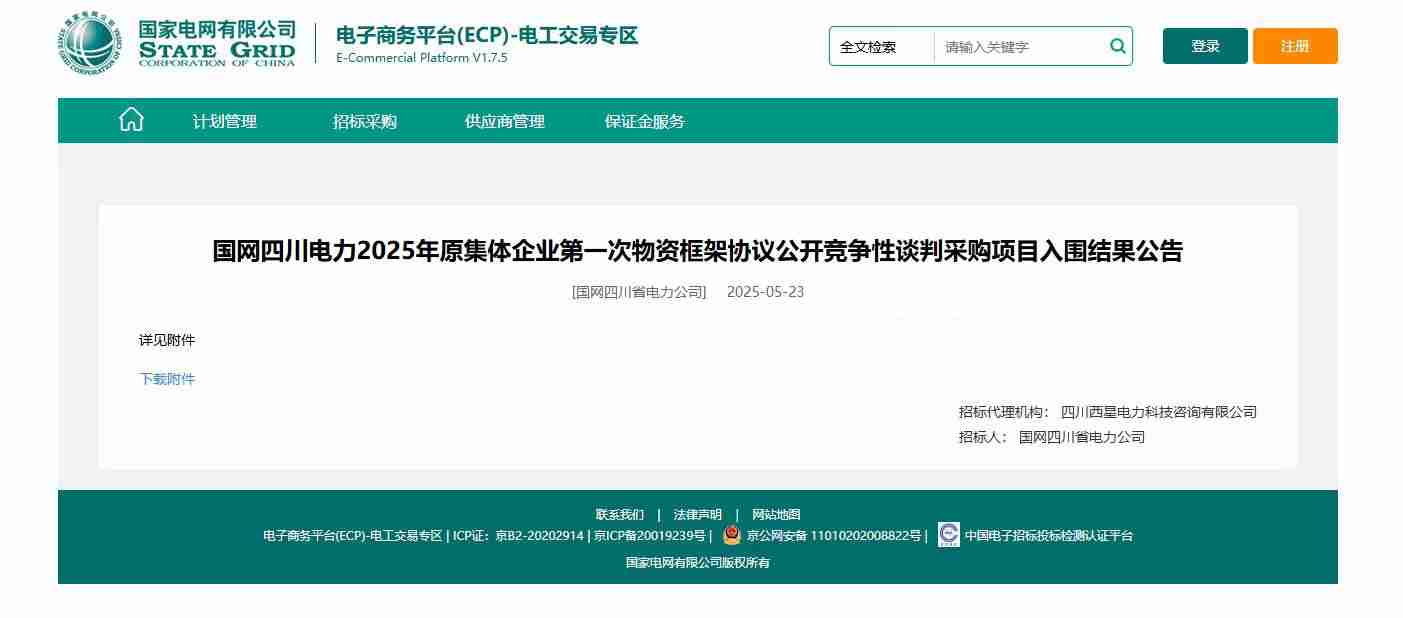Click 中国电子招标投标检测认证平台 link
Screen dimensions: 1403x618
(1049, 536)
